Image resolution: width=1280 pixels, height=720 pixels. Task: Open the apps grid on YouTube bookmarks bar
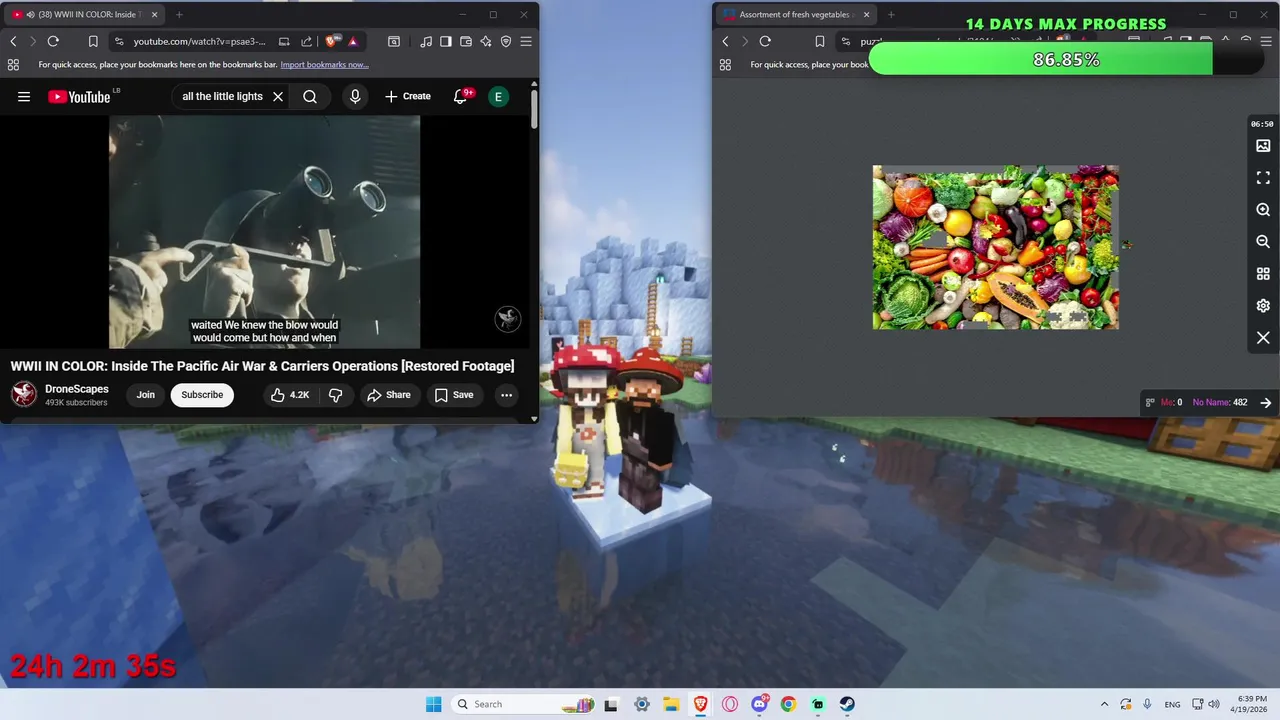tap(13, 65)
